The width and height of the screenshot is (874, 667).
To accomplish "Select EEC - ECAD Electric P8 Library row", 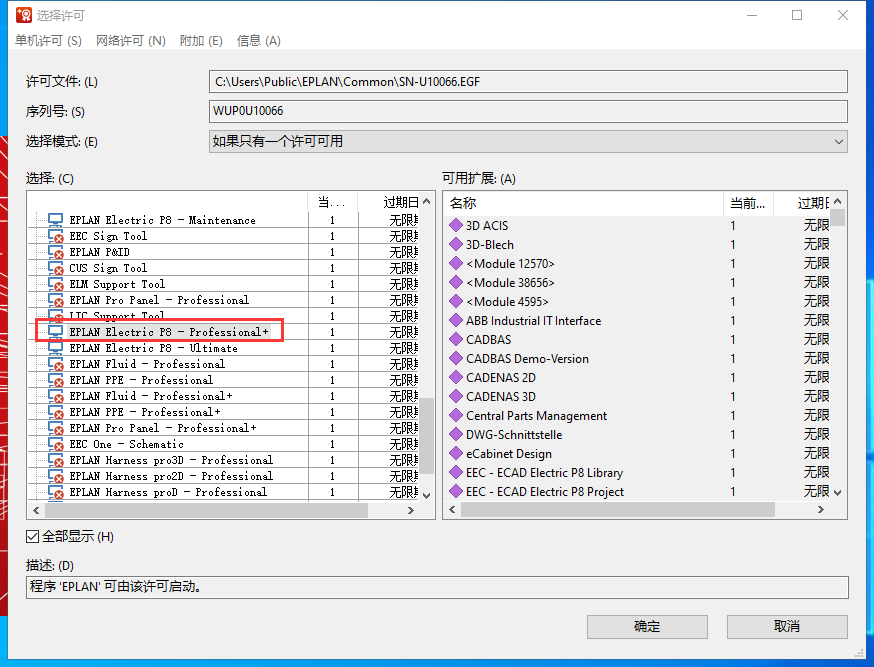I will coord(637,473).
